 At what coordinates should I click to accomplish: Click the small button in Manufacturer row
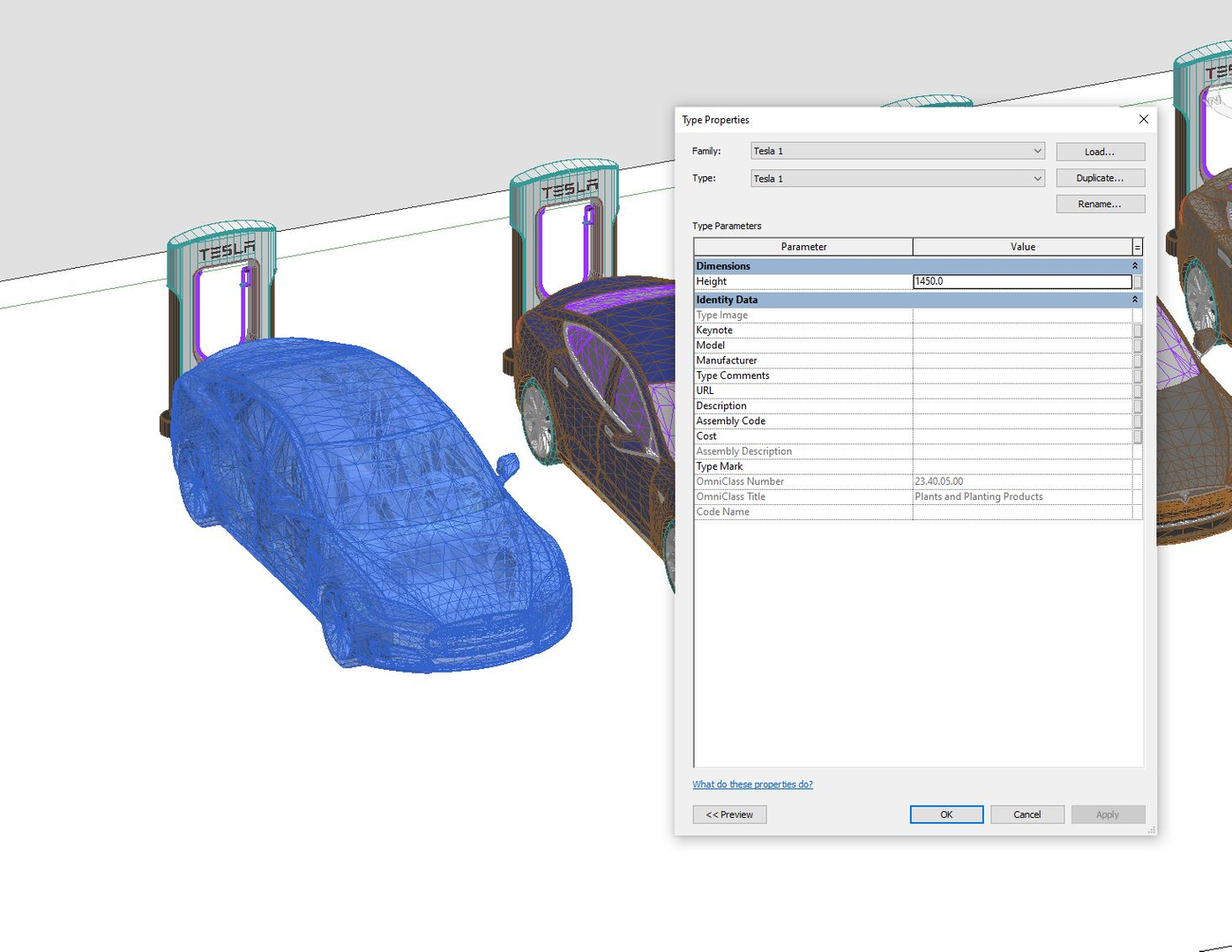(x=1138, y=361)
